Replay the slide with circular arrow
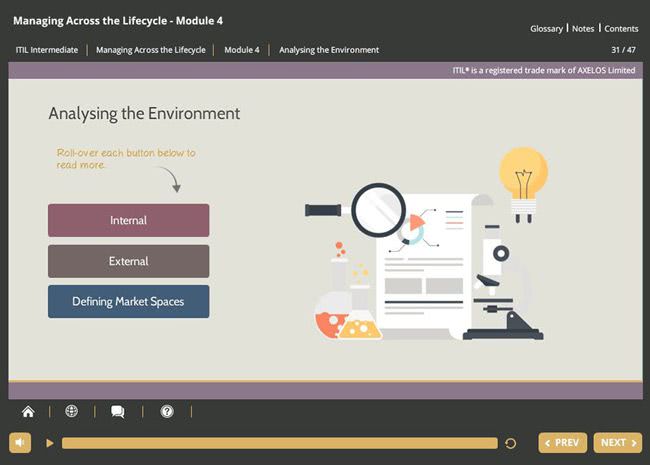Image resolution: width=650 pixels, height=465 pixels. (x=511, y=443)
